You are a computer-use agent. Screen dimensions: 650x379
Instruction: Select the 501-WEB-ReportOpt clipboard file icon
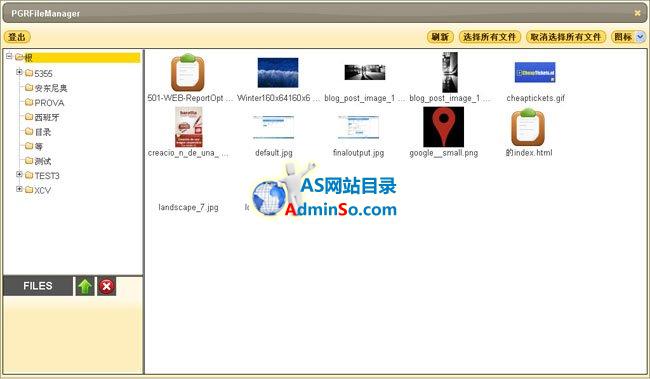(188, 73)
